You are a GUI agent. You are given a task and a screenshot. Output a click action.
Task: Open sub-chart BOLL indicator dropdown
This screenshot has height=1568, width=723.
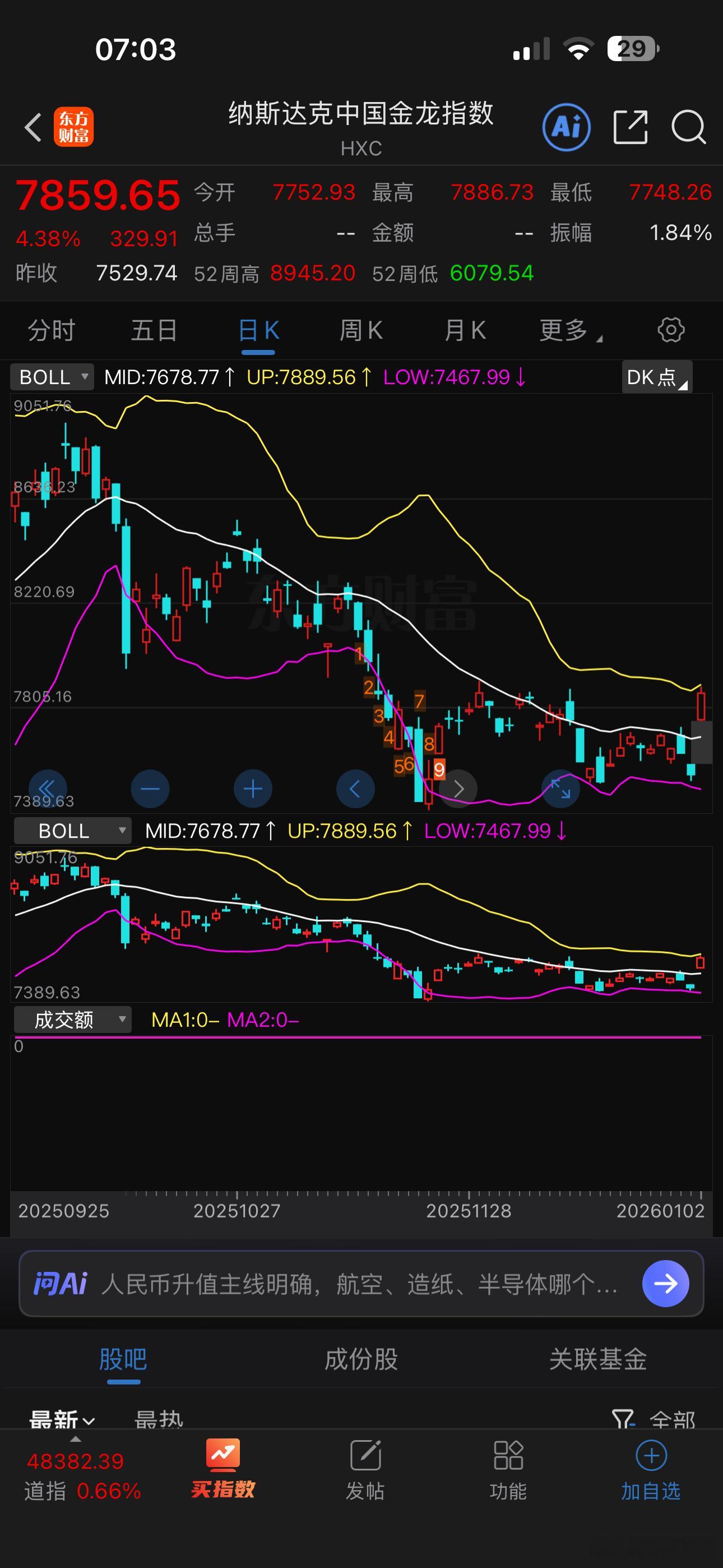72,831
